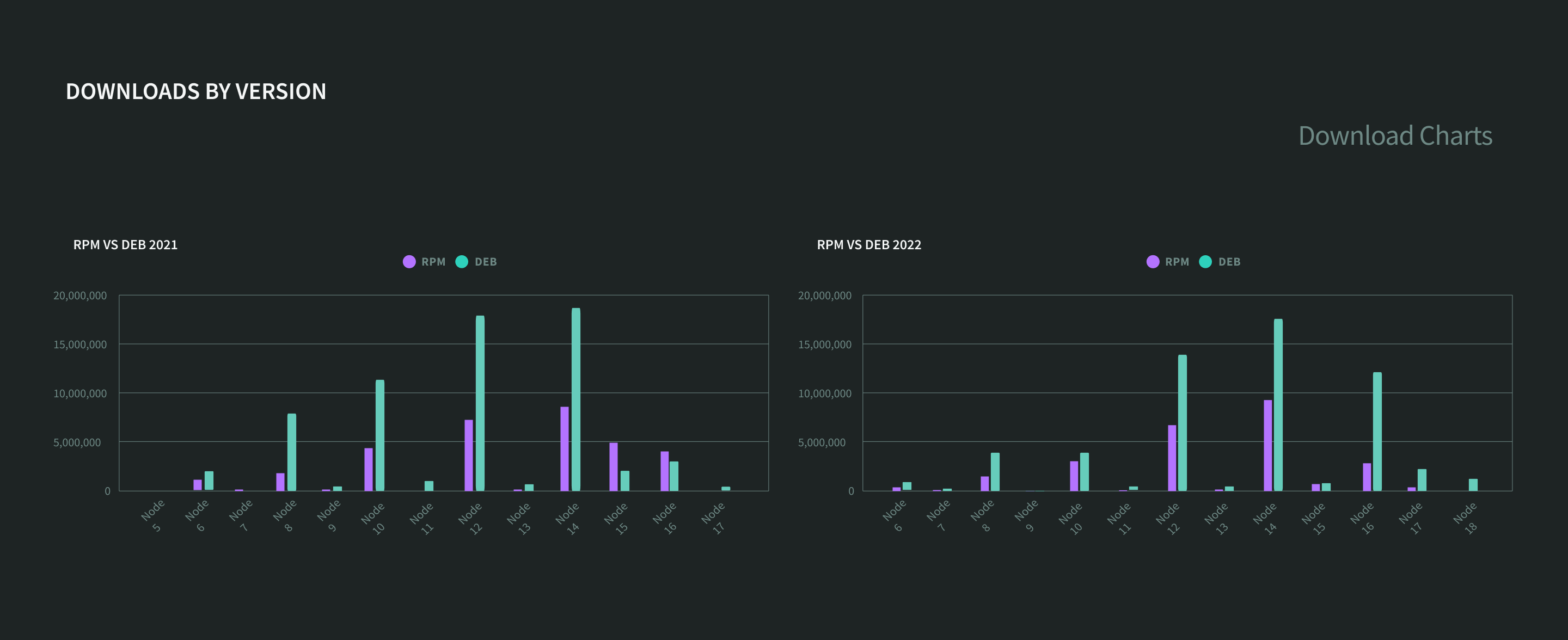Click Node 12 RPM bar in 2022 chart
This screenshot has height=640, width=1568.
click(x=1172, y=458)
